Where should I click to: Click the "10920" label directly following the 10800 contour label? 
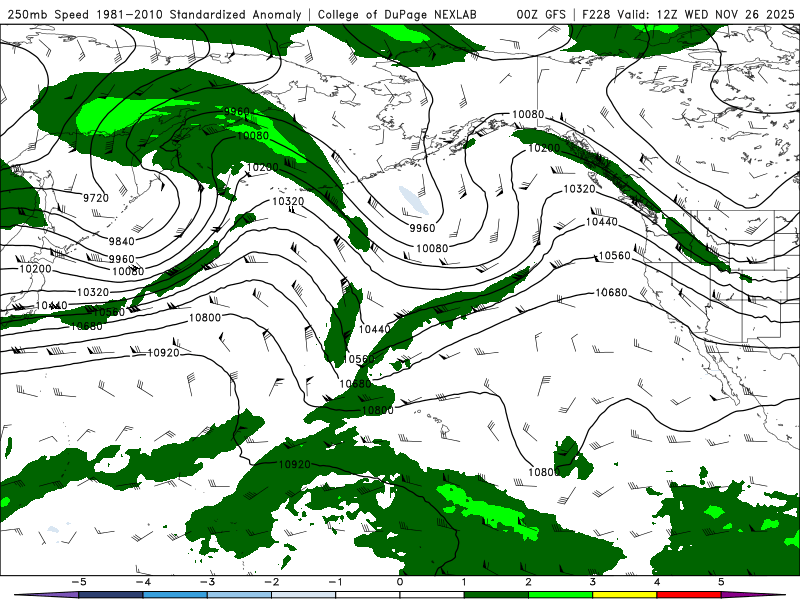pyautogui.click(x=163, y=353)
